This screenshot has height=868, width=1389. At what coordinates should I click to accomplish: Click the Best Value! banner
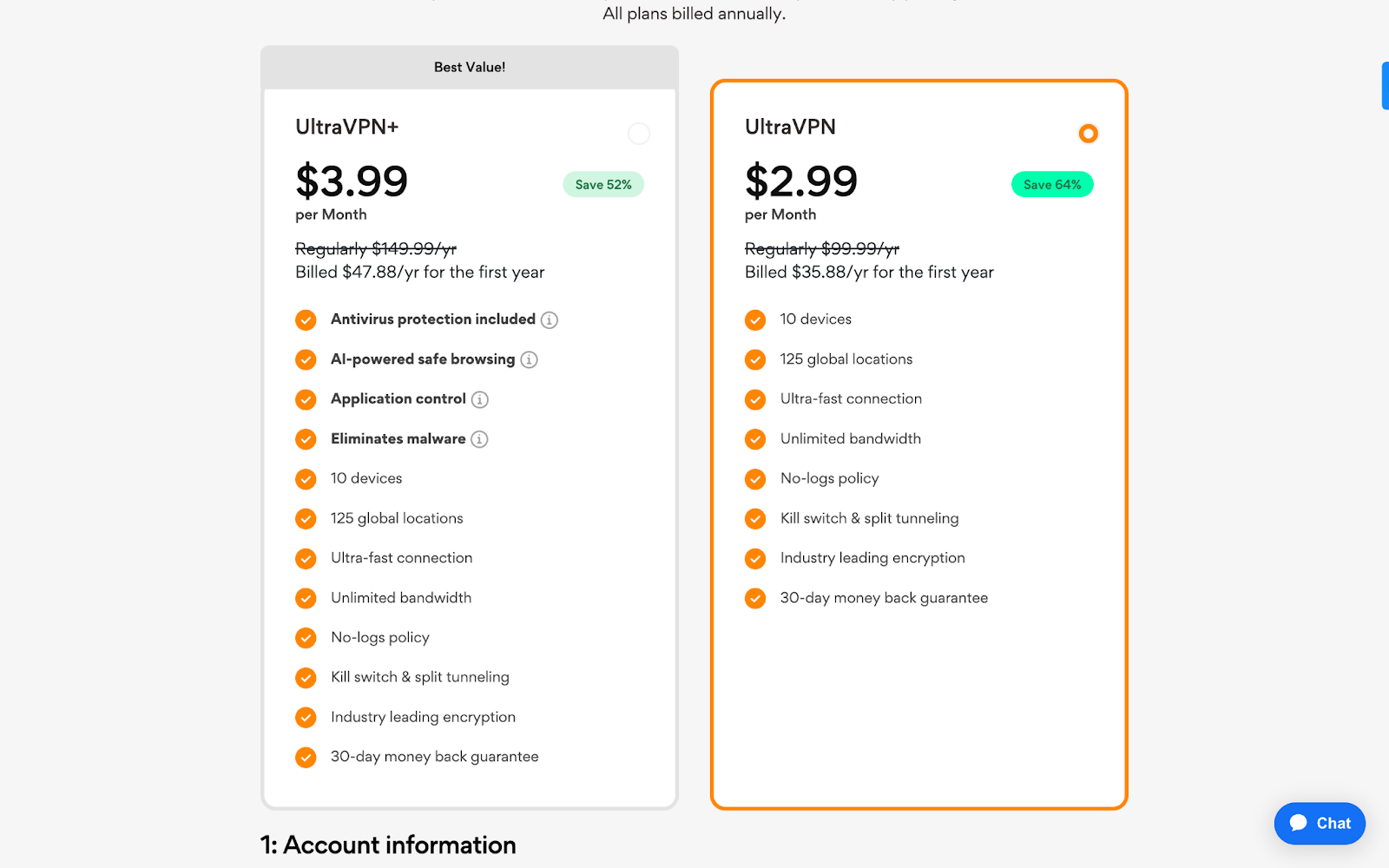pyautogui.click(x=470, y=68)
